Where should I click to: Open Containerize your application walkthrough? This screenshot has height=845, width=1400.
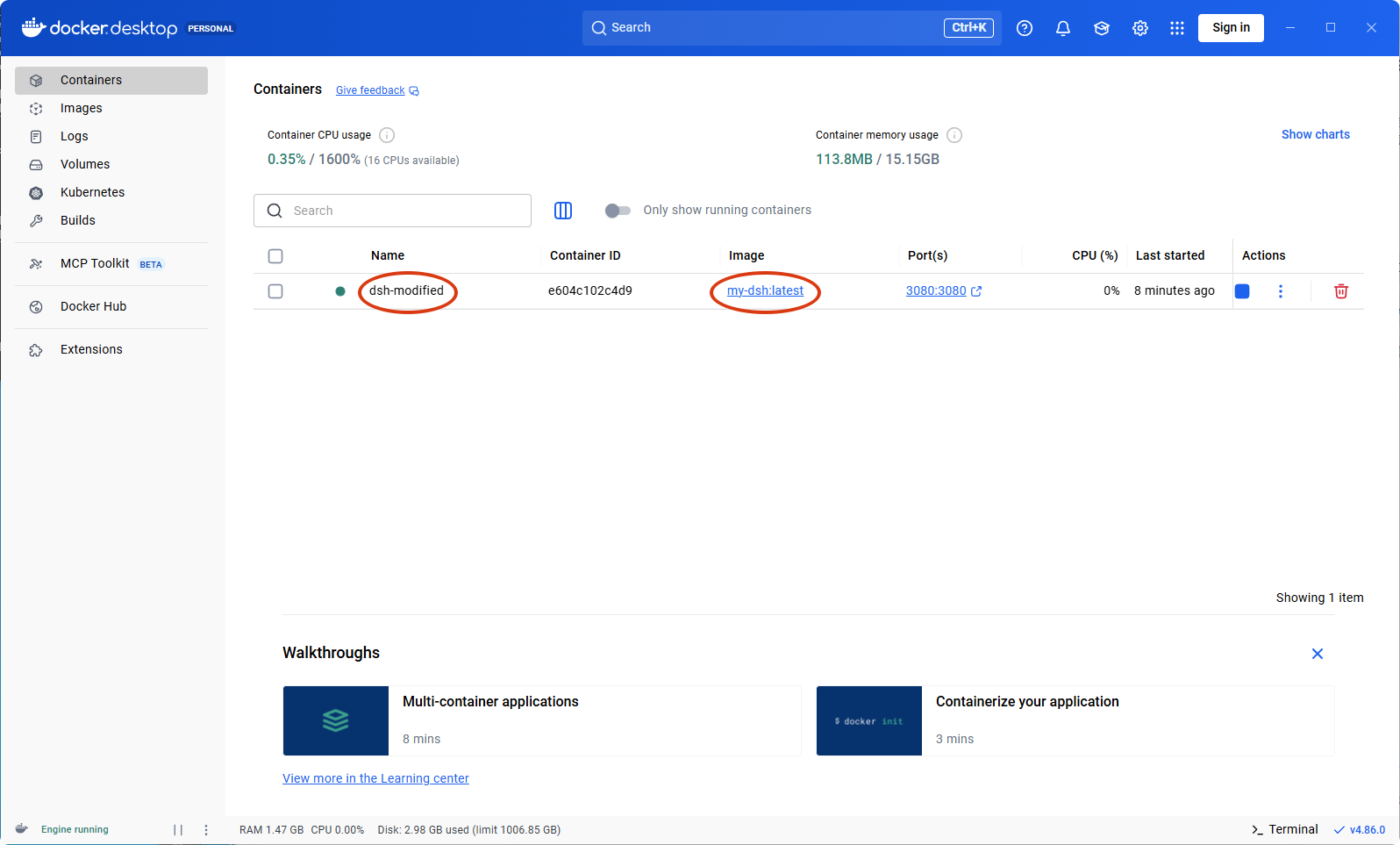[1075, 720]
